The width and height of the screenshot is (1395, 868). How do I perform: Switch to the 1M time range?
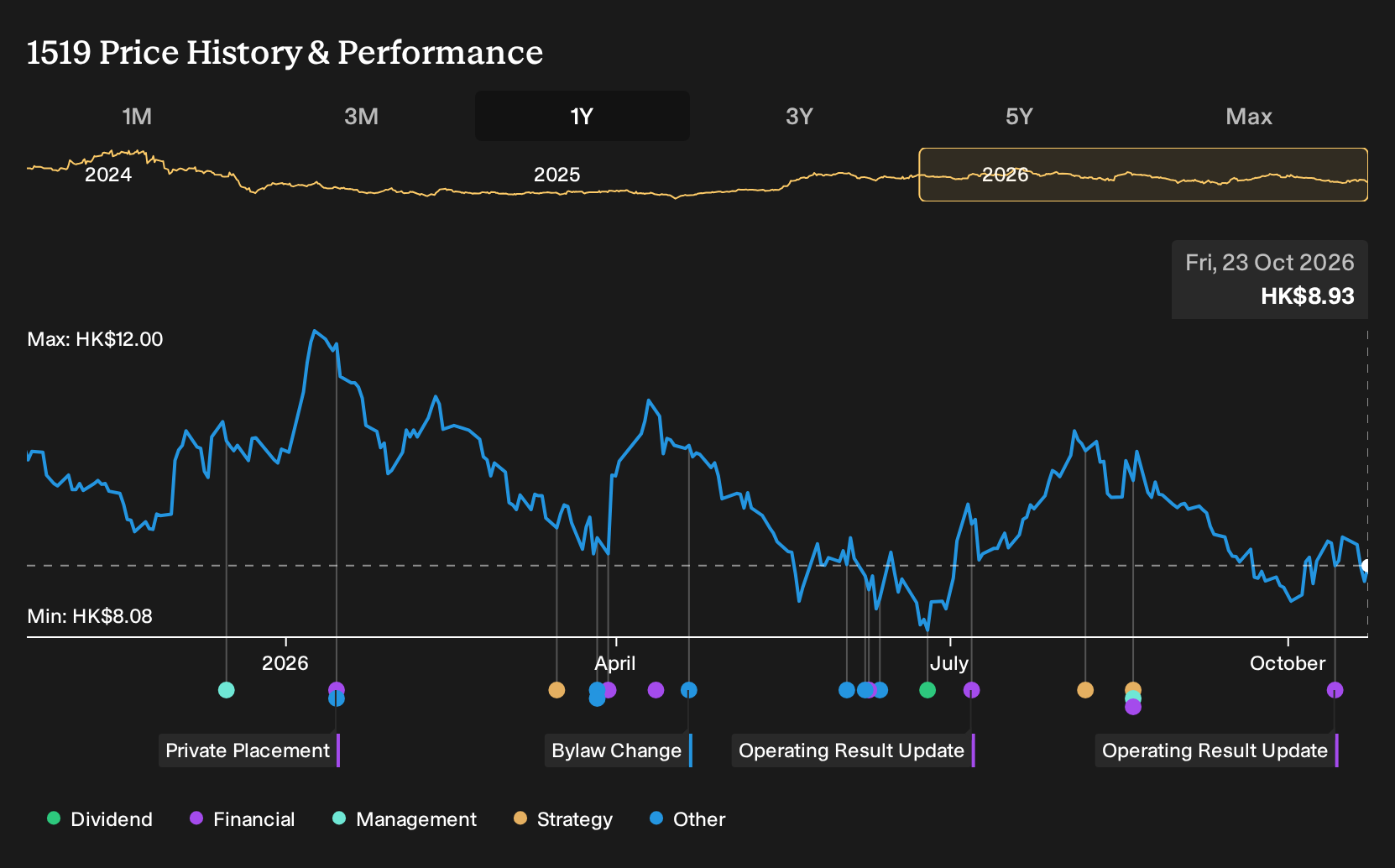[x=137, y=116]
